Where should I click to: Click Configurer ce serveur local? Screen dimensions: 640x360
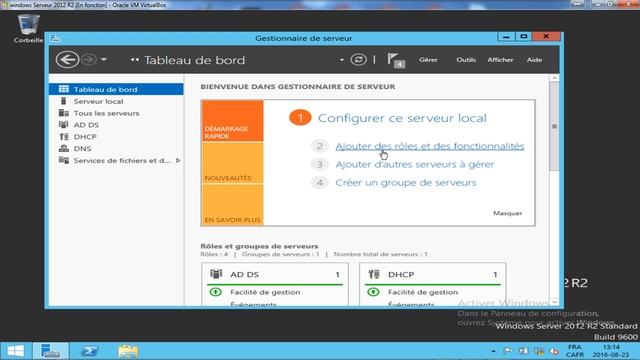coord(402,118)
